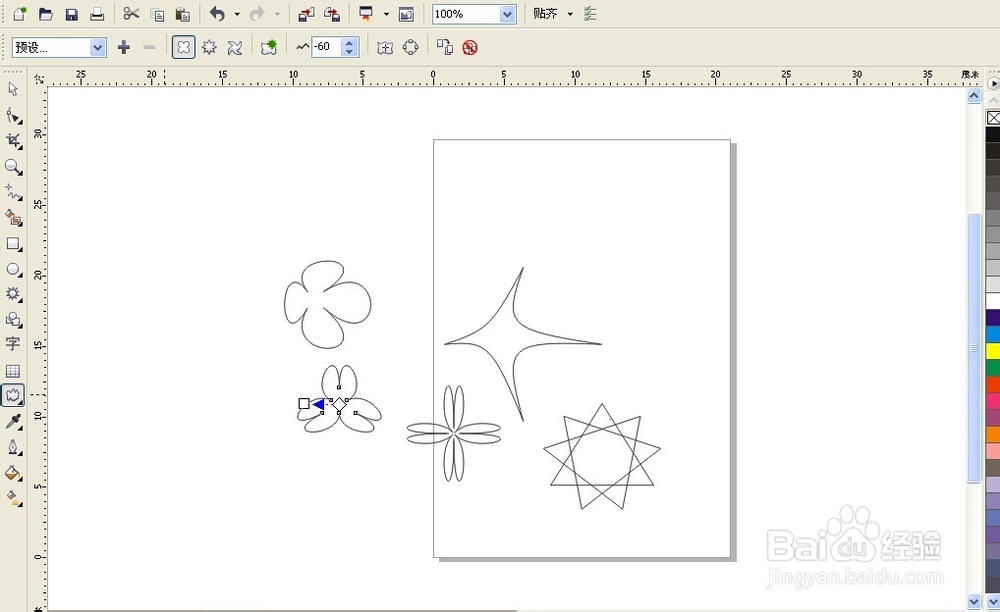Click the amplitude field showing -60

tap(327, 47)
